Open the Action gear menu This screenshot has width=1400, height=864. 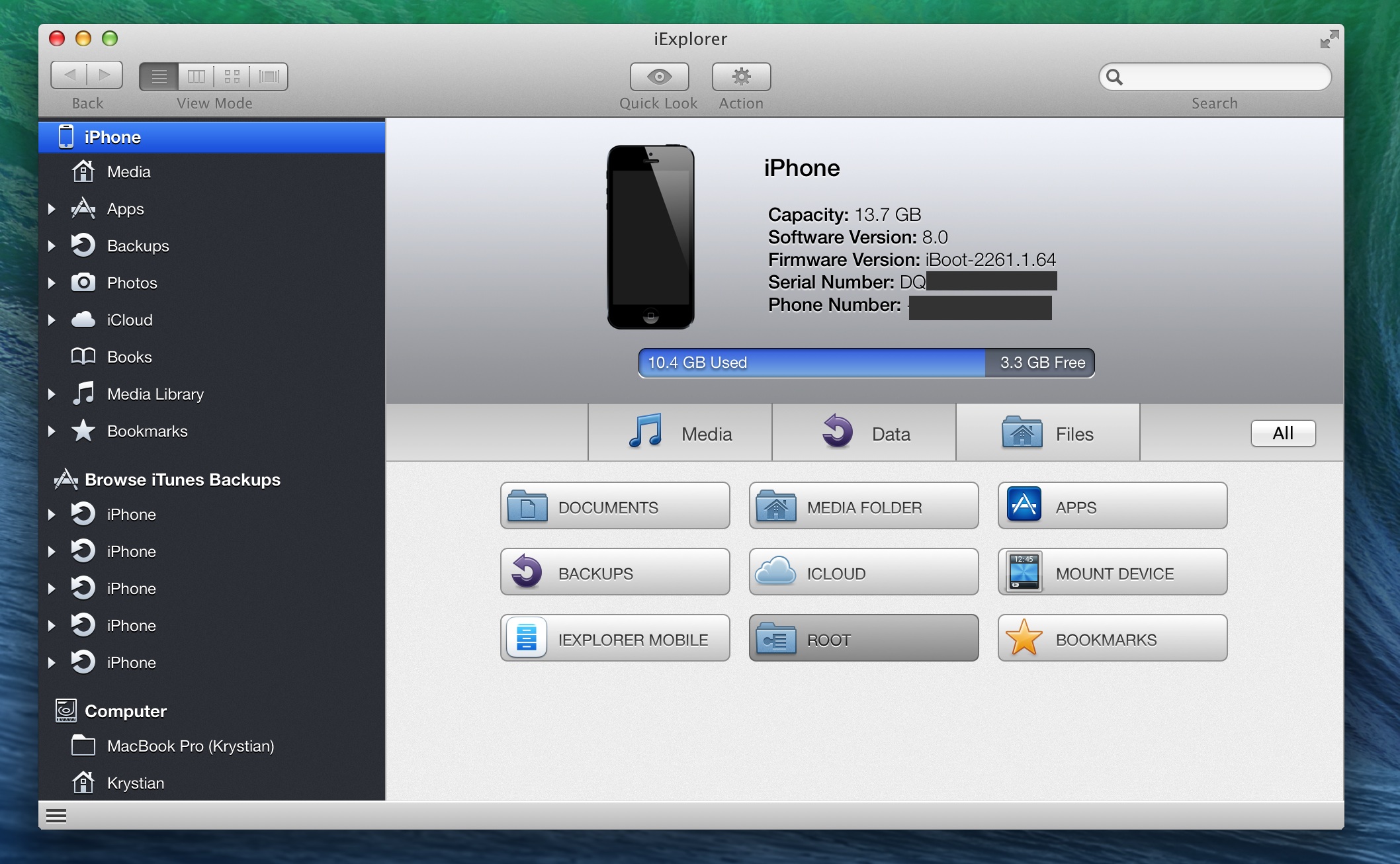(x=741, y=77)
